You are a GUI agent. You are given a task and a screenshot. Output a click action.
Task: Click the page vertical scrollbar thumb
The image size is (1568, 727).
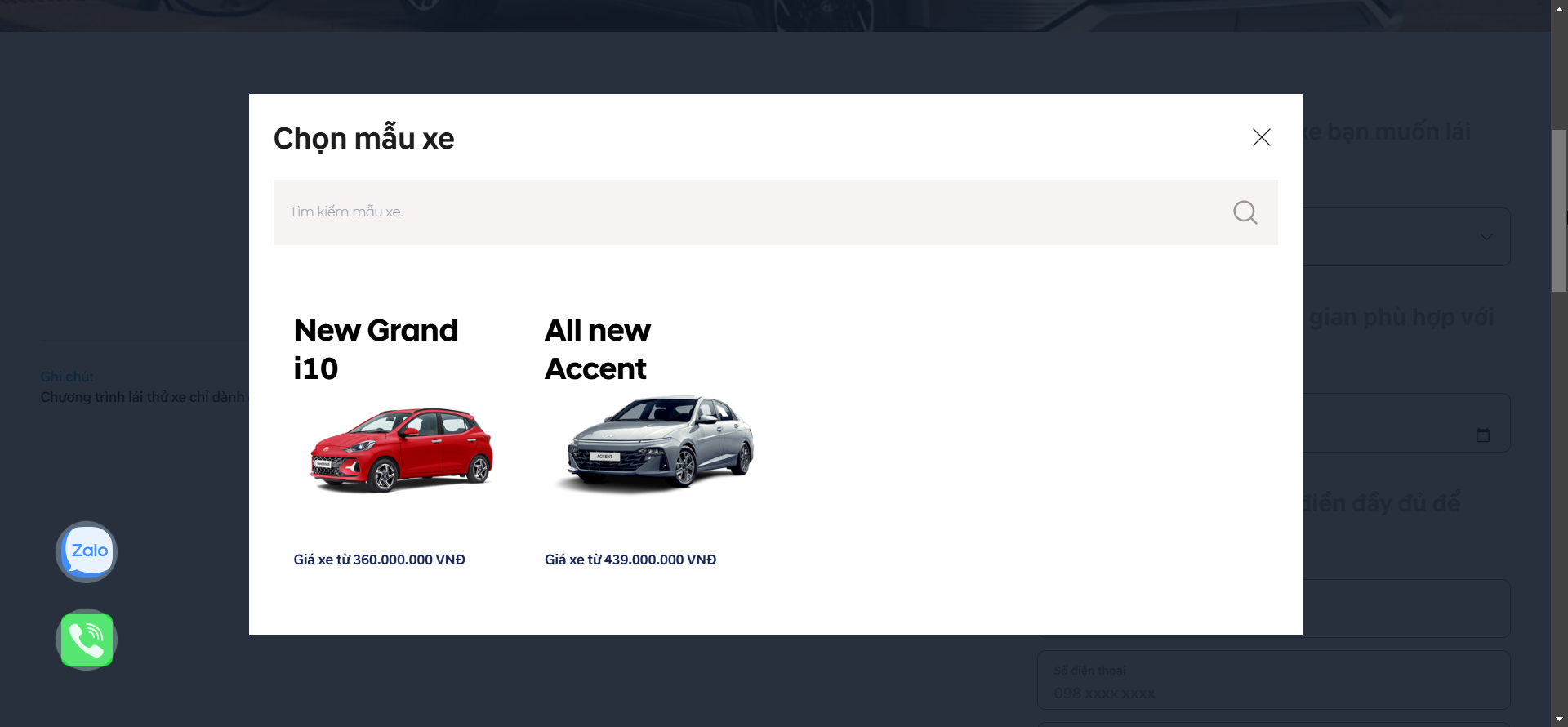[x=1559, y=210]
